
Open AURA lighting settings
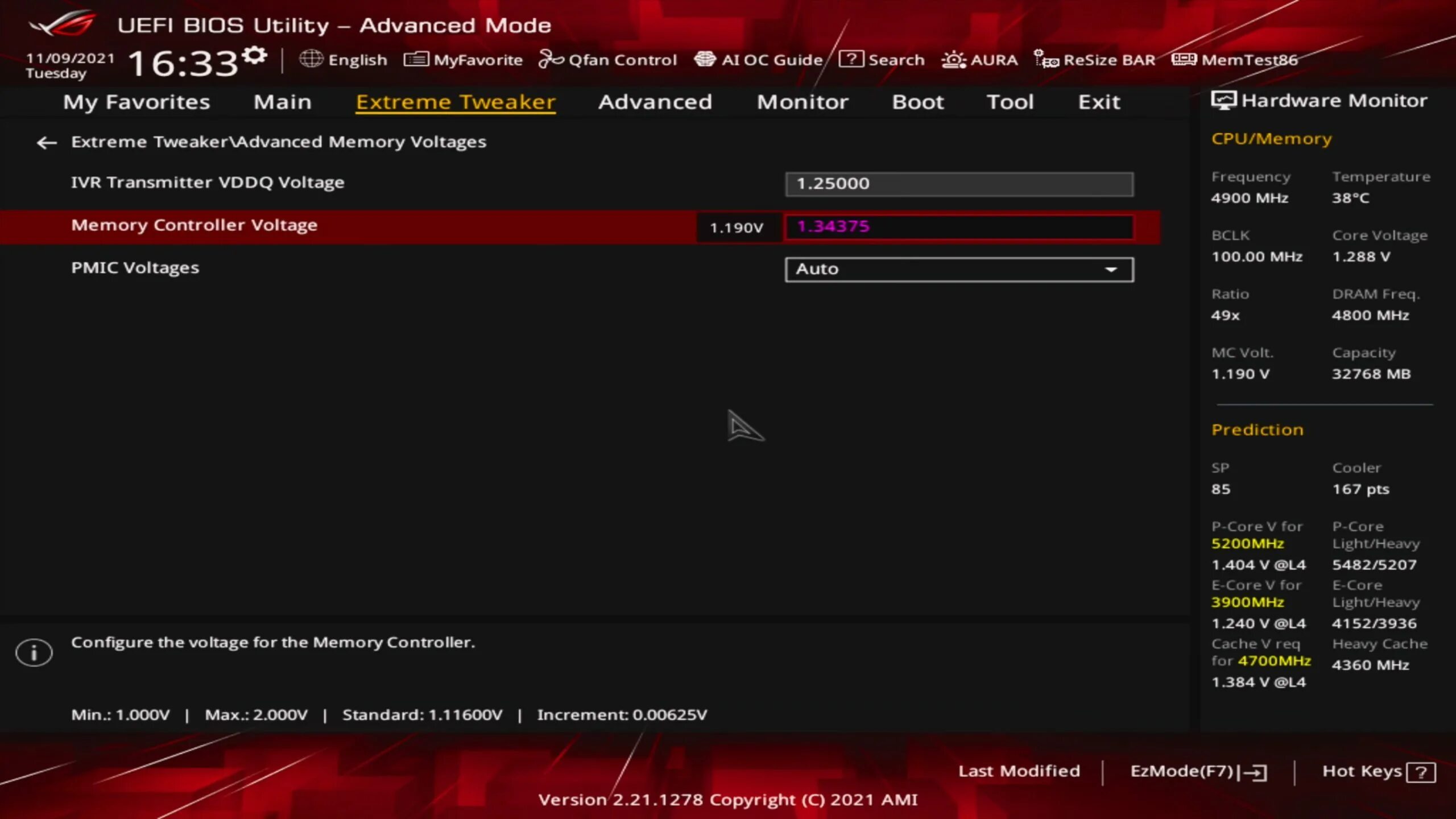pos(979,60)
